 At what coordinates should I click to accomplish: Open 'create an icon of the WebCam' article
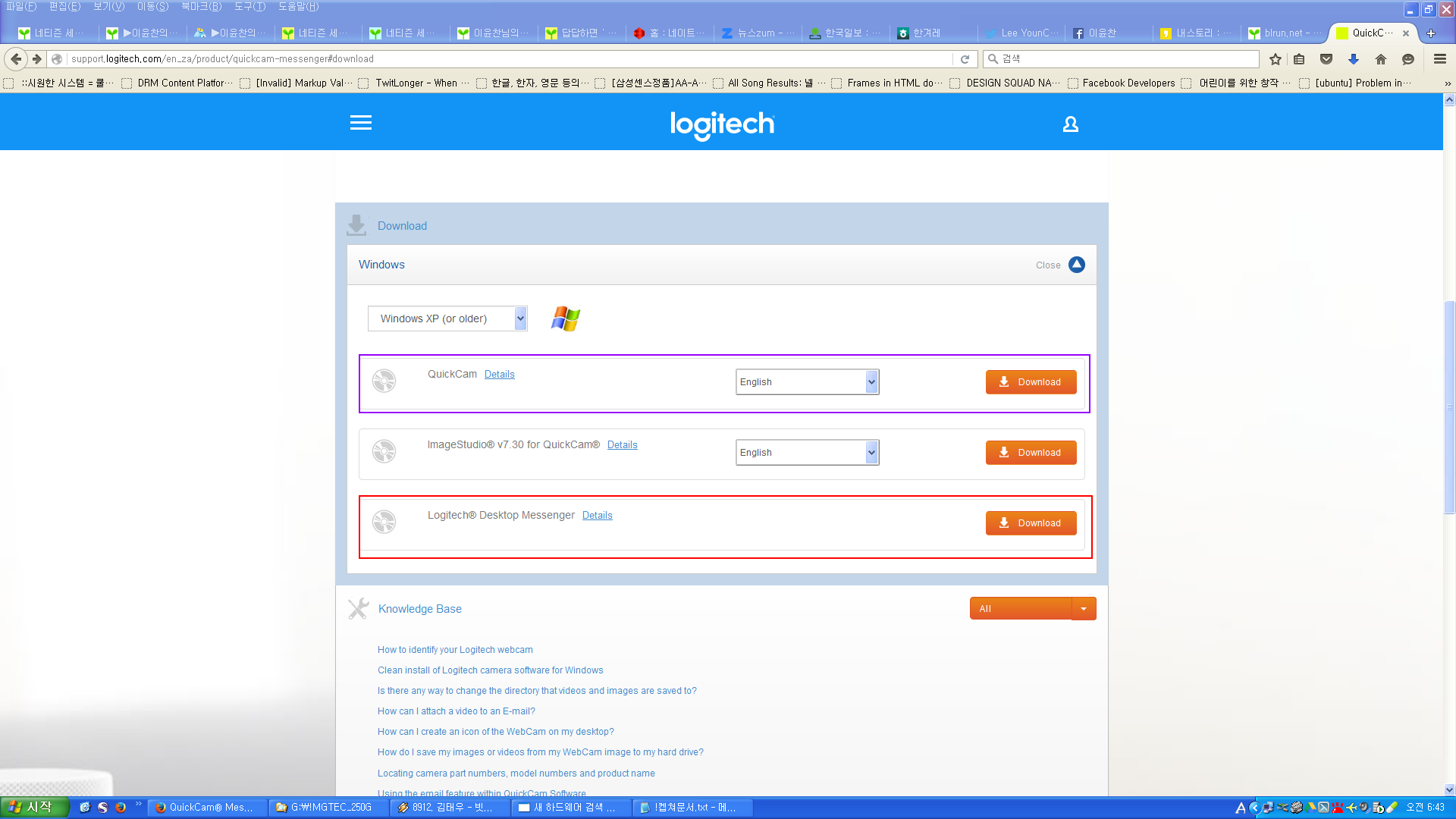pos(495,732)
